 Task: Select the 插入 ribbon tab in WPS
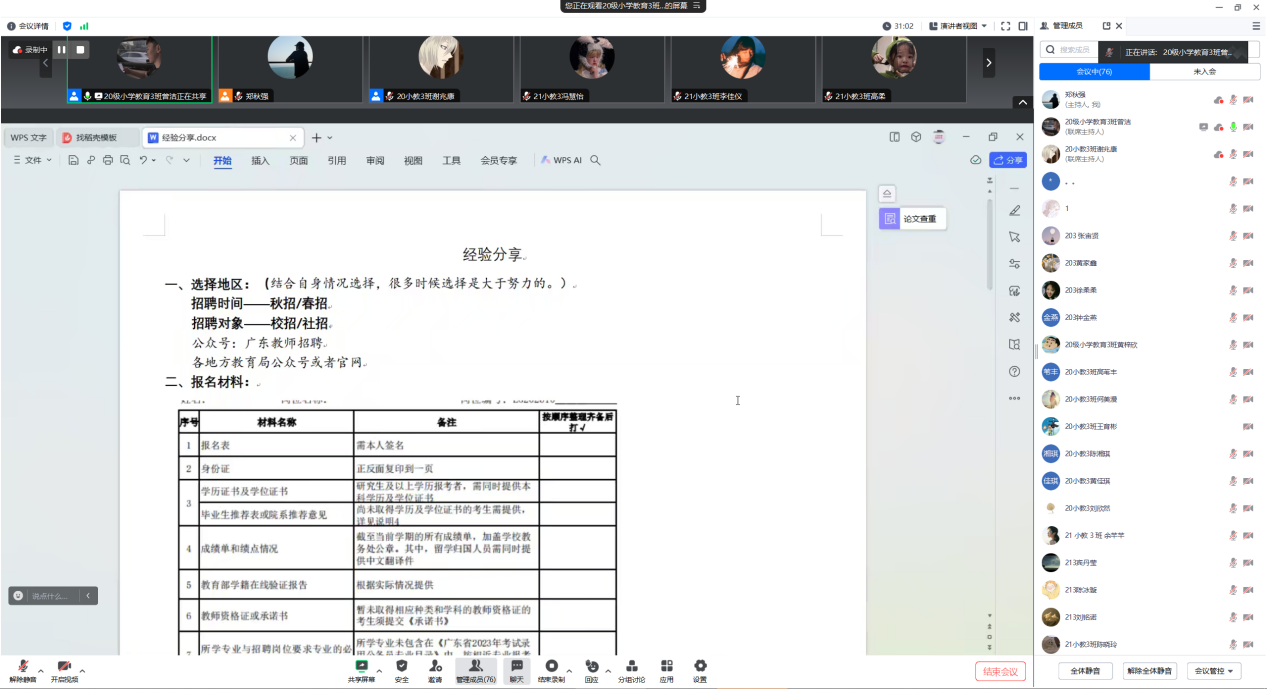[260, 160]
